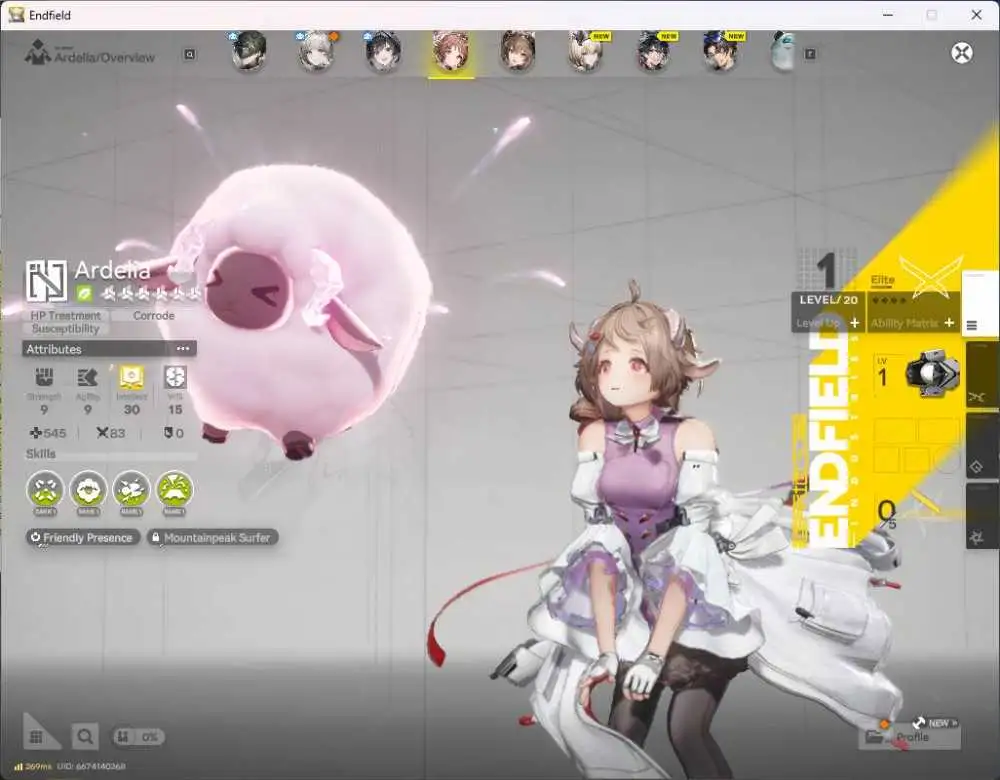Open the Ability Matrix plus button

949,323
